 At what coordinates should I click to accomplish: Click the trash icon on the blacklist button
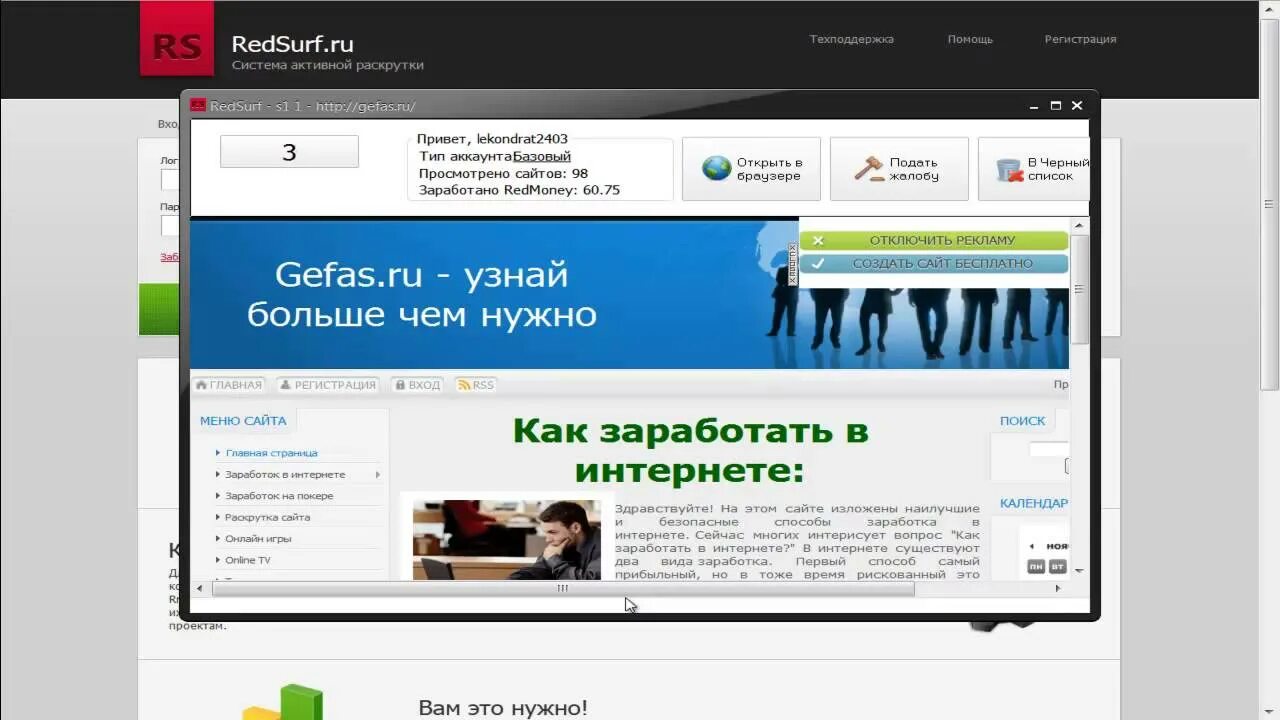1010,169
